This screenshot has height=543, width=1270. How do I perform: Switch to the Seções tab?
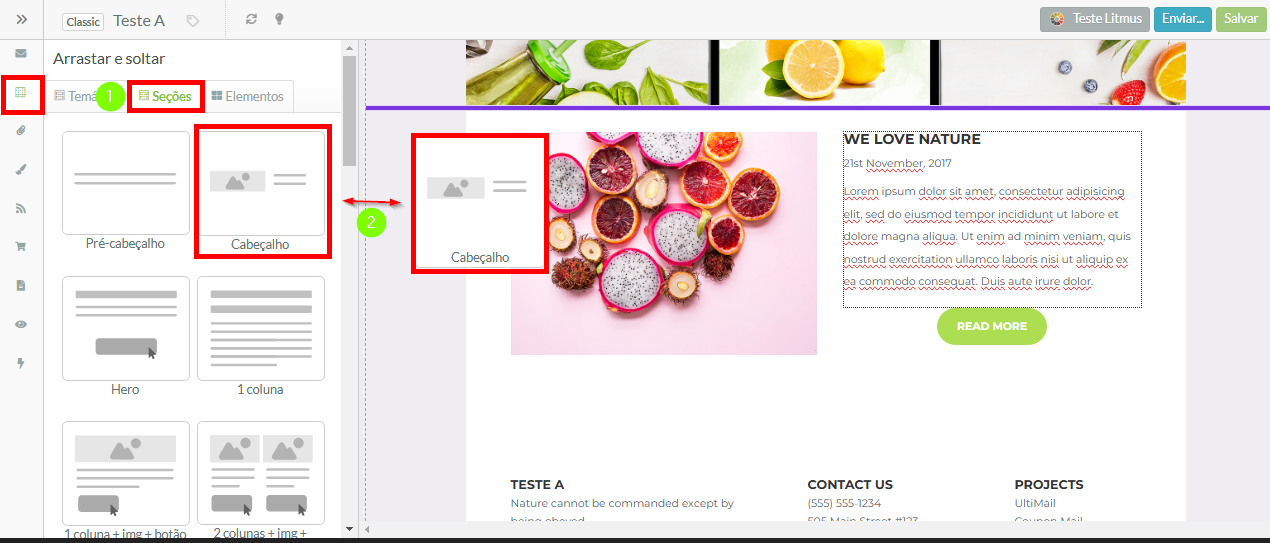pyautogui.click(x=165, y=96)
